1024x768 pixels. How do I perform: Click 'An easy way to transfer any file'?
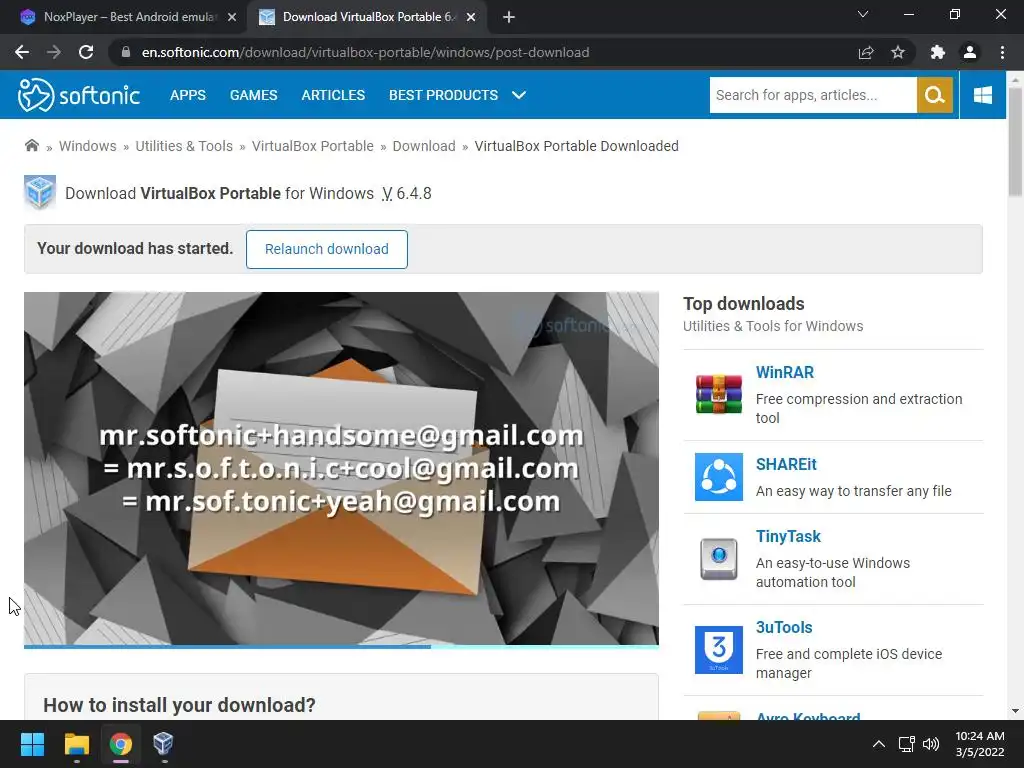854,491
